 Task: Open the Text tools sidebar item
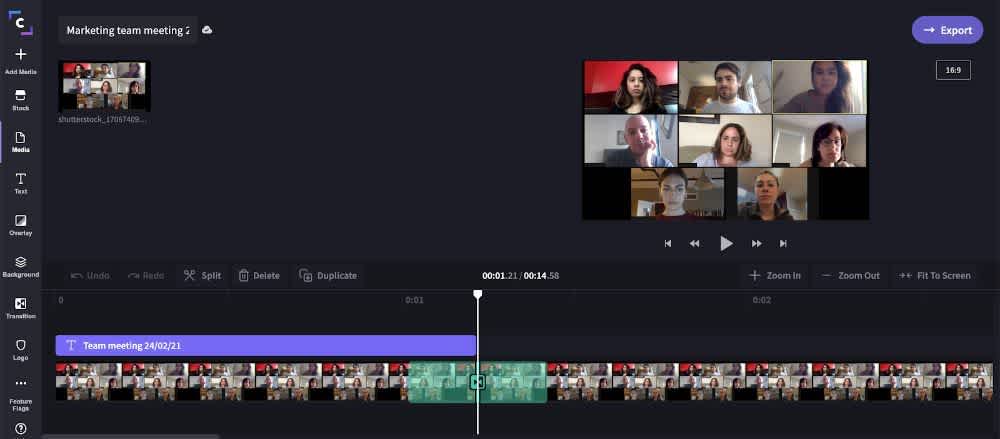(x=20, y=184)
